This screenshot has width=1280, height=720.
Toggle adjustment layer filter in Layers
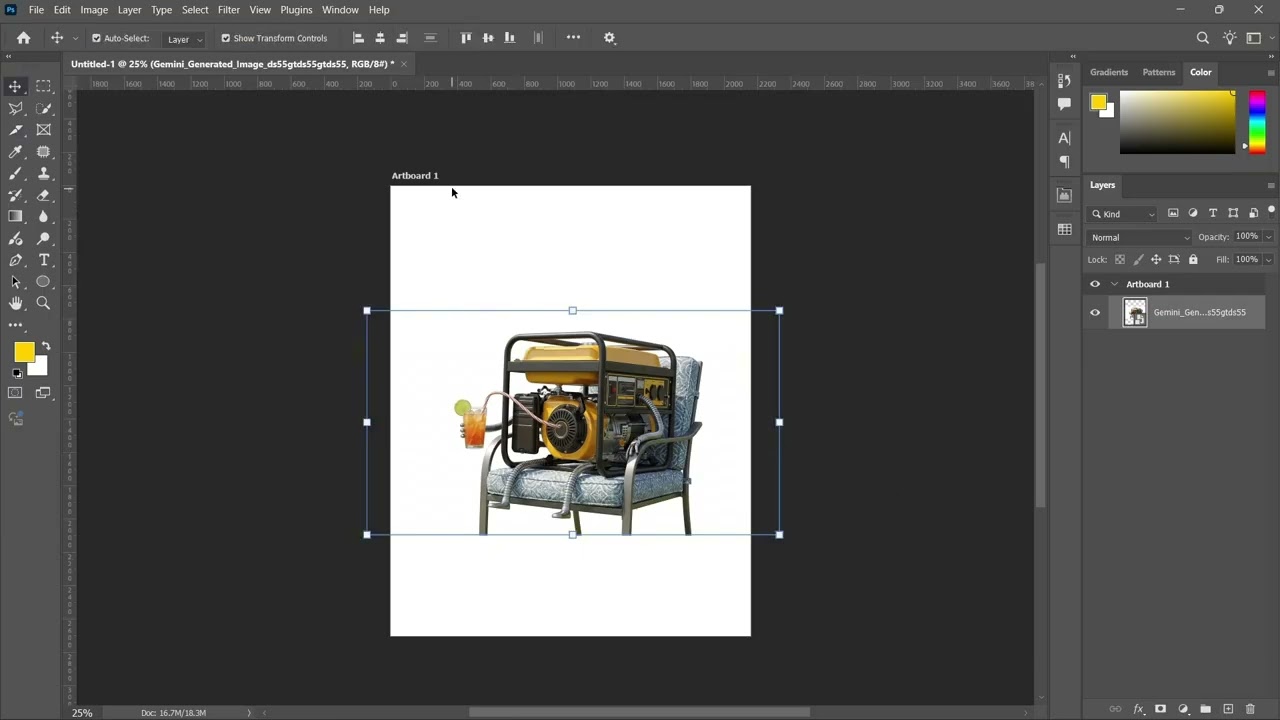tap(1193, 213)
